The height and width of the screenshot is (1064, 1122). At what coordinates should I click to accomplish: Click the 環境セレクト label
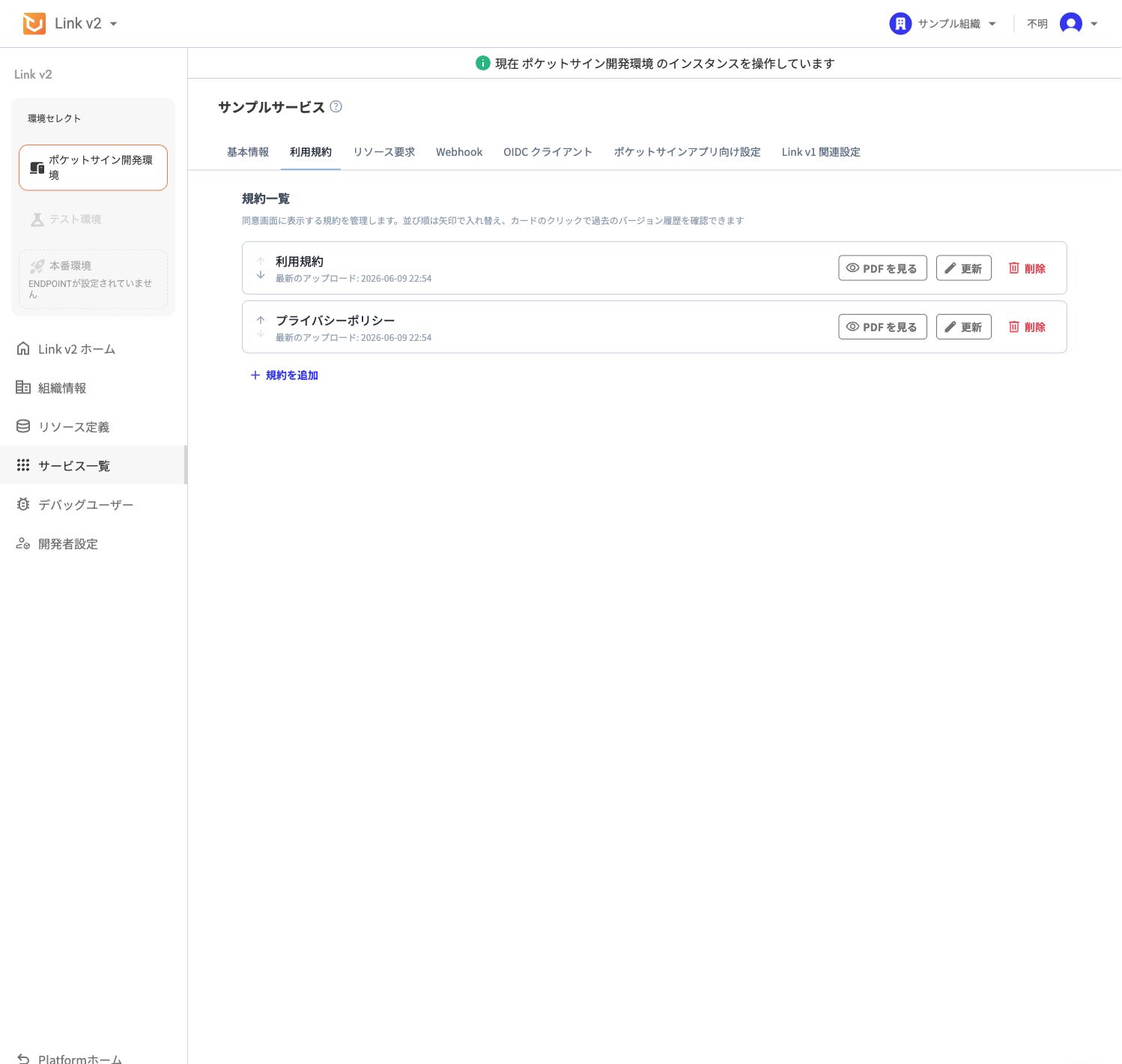tap(54, 118)
